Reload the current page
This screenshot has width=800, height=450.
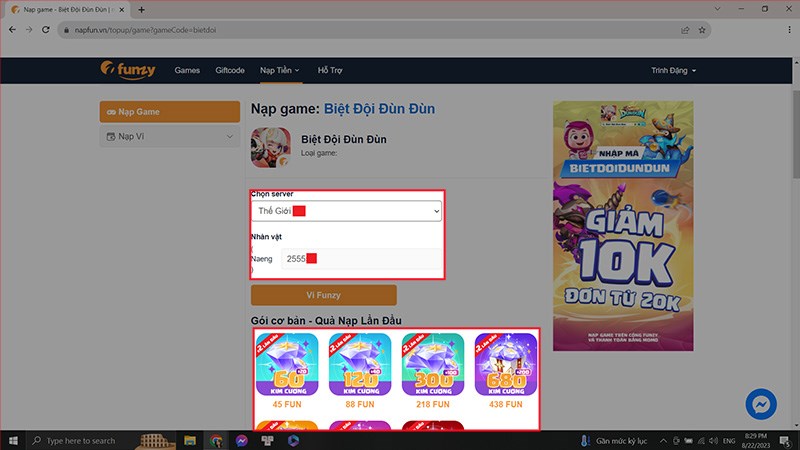tap(45, 30)
